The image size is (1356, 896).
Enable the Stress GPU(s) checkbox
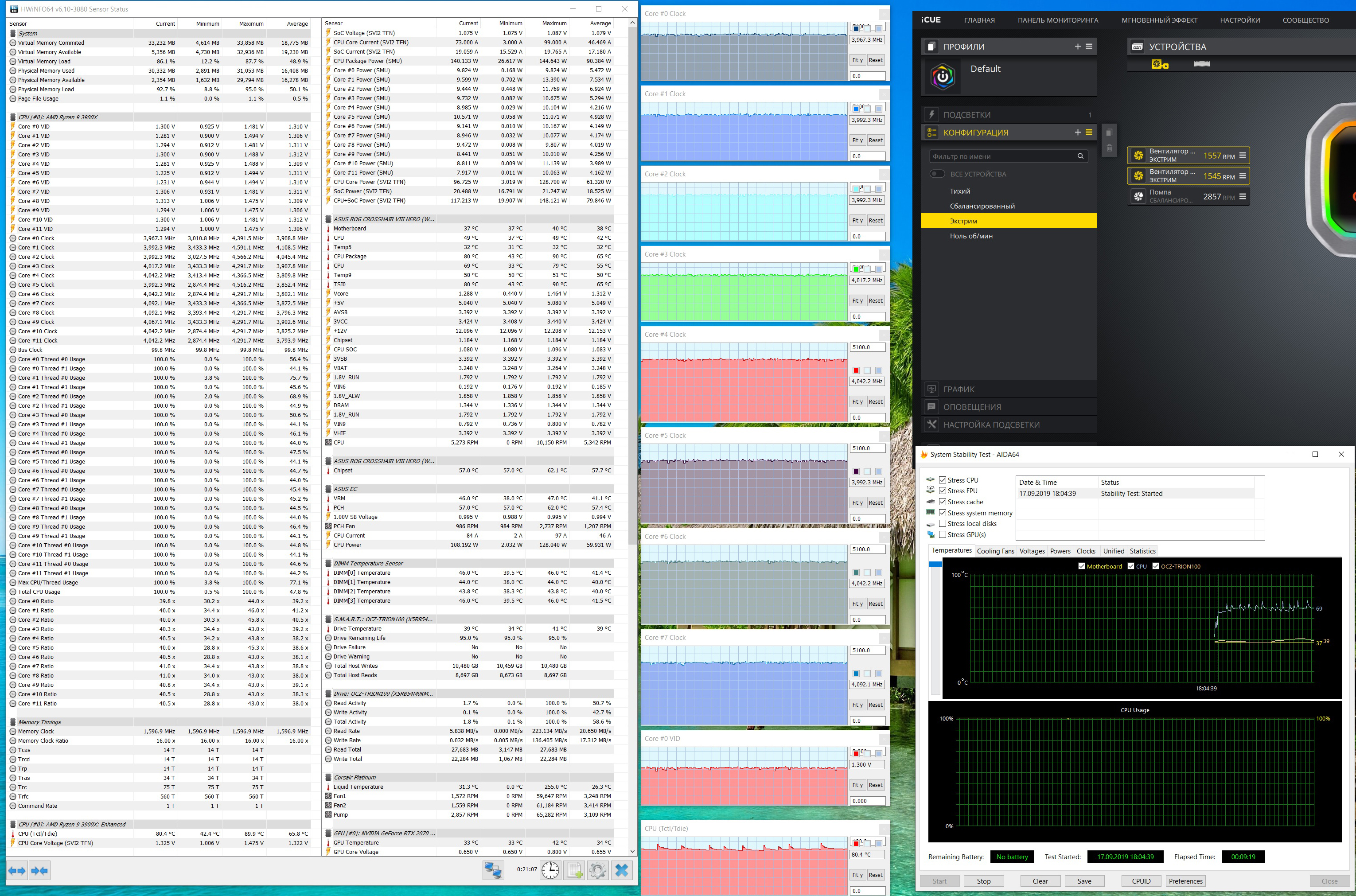[943, 535]
